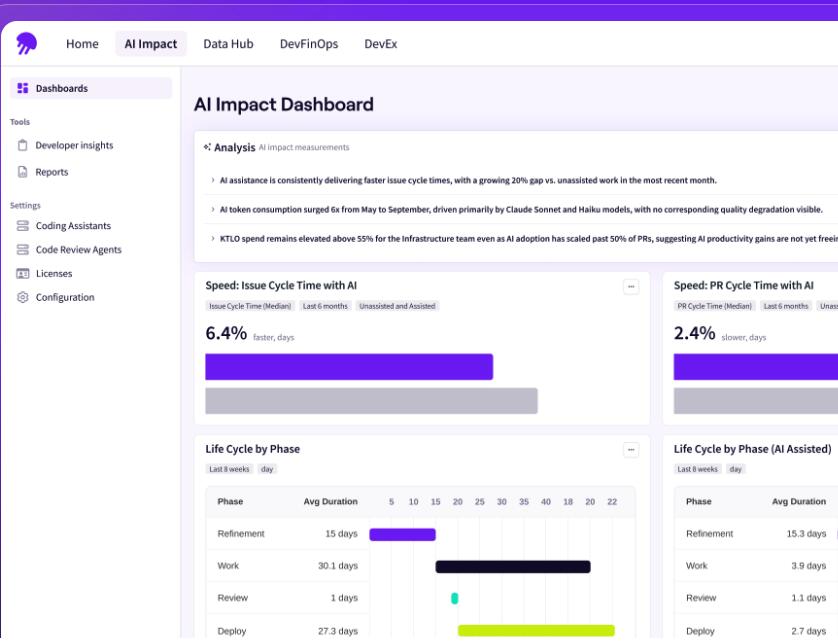The image size is (838, 642).
Task: Open Licenses settings
Action: pos(54,274)
